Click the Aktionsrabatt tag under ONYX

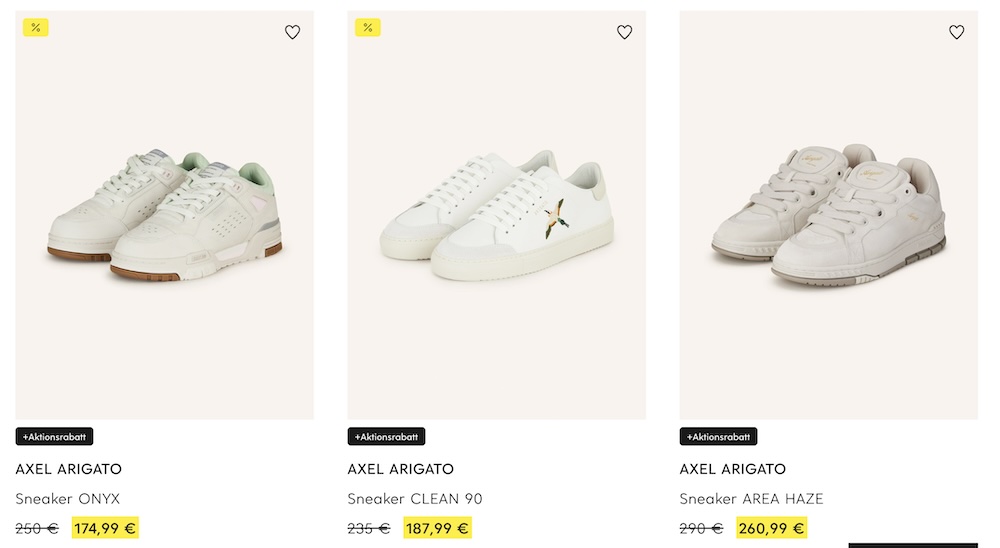(54, 437)
